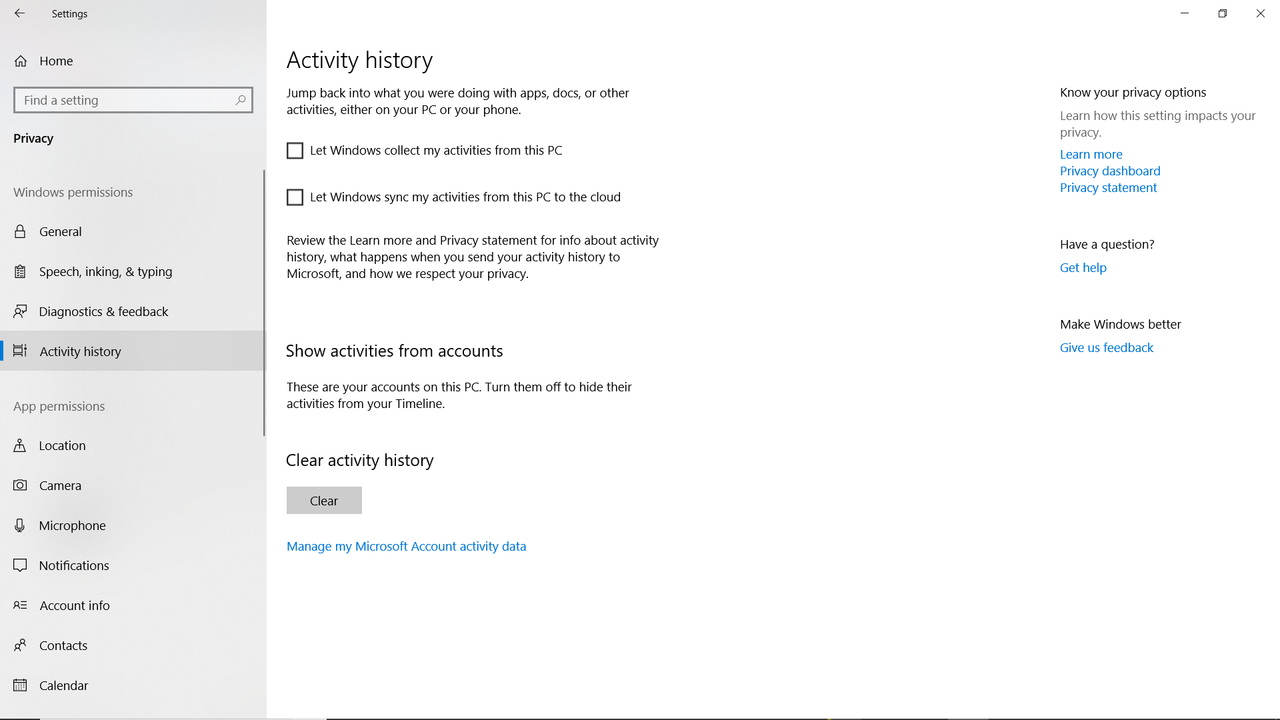Focus the Find a setting field
Screen dimensions: 1280x720
[133, 100]
